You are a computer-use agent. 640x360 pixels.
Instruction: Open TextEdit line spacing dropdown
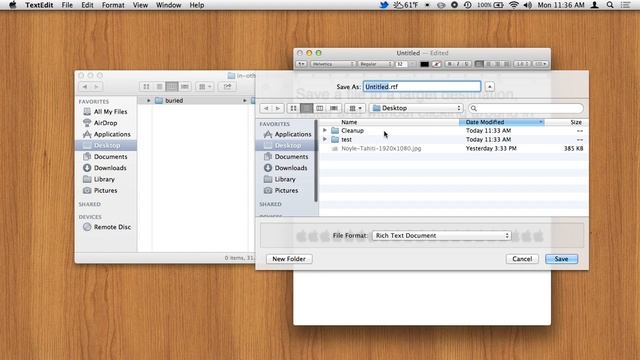click(522, 64)
